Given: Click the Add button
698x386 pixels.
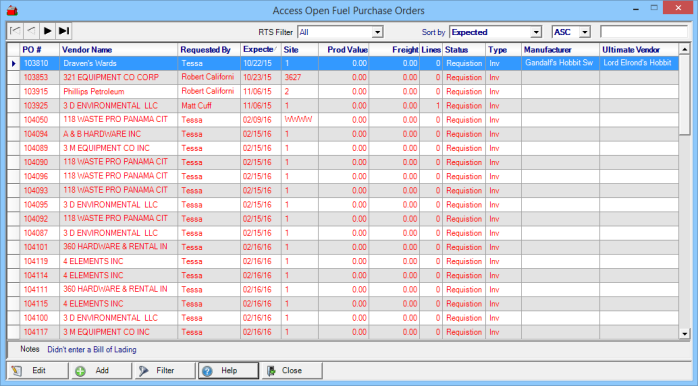Looking at the screenshot, I should (x=101, y=370).
